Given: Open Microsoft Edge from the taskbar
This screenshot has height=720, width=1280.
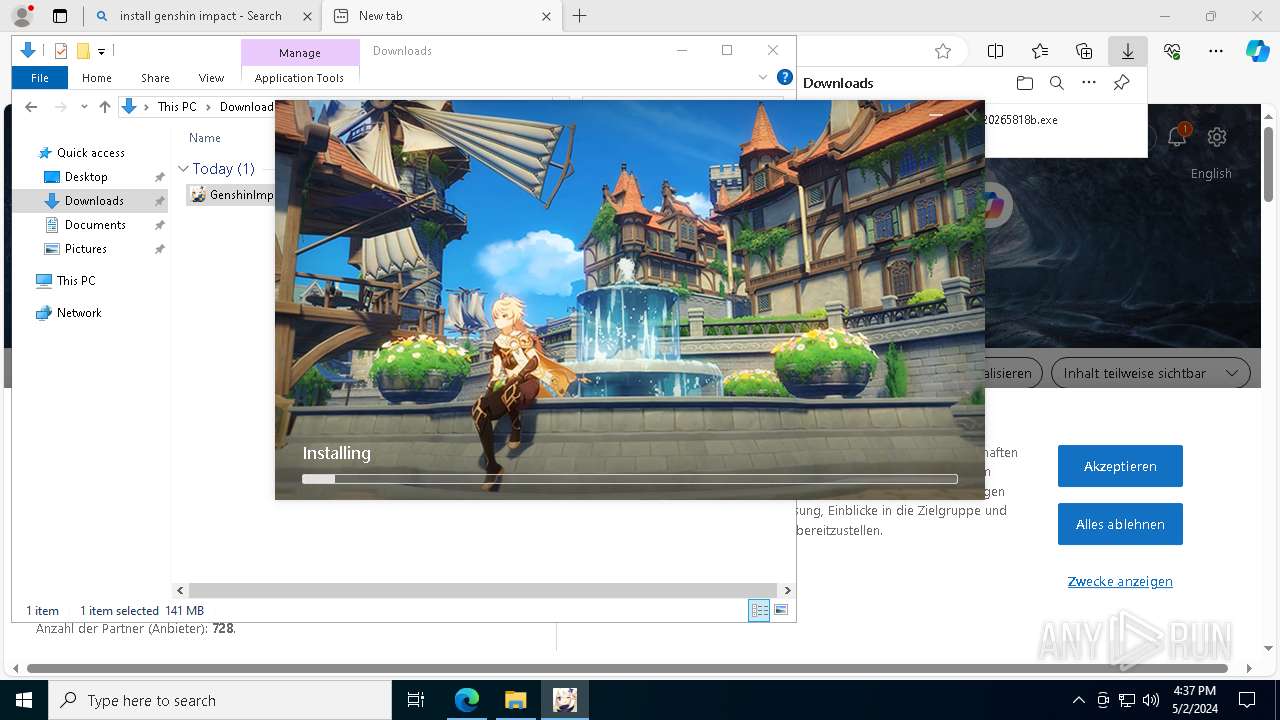Looking at the screenshot, I should (x=467, y=700).
